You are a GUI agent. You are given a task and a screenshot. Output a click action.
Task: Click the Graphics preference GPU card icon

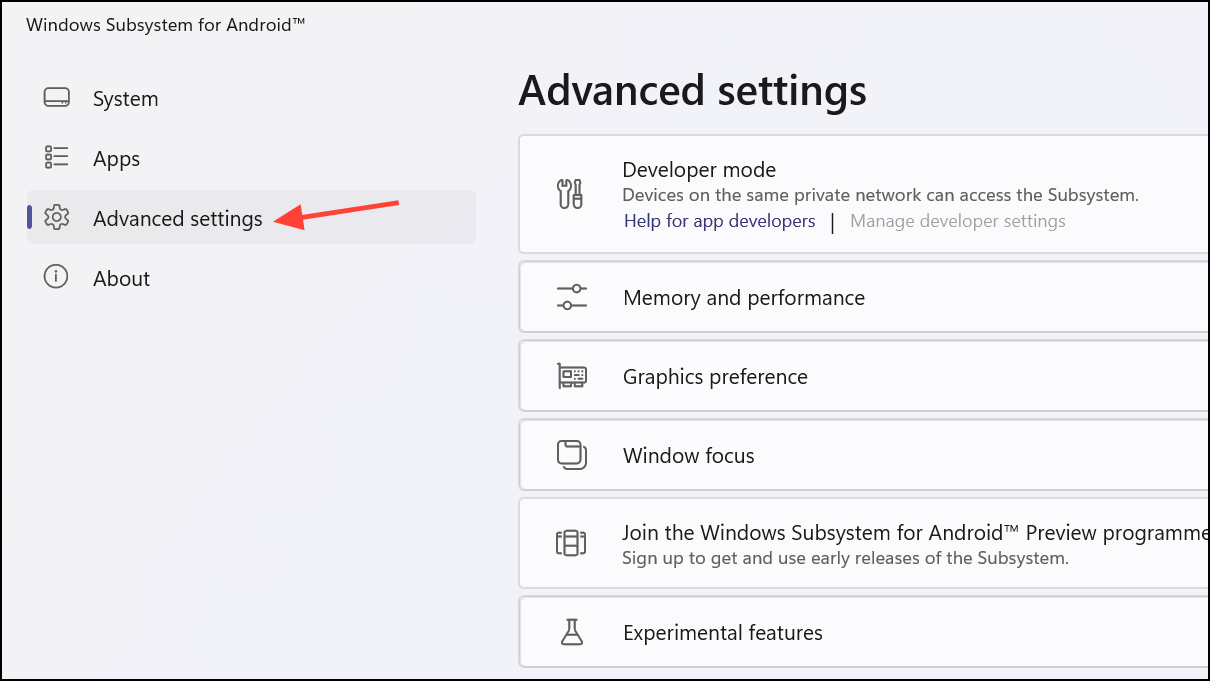pos(570,376)
